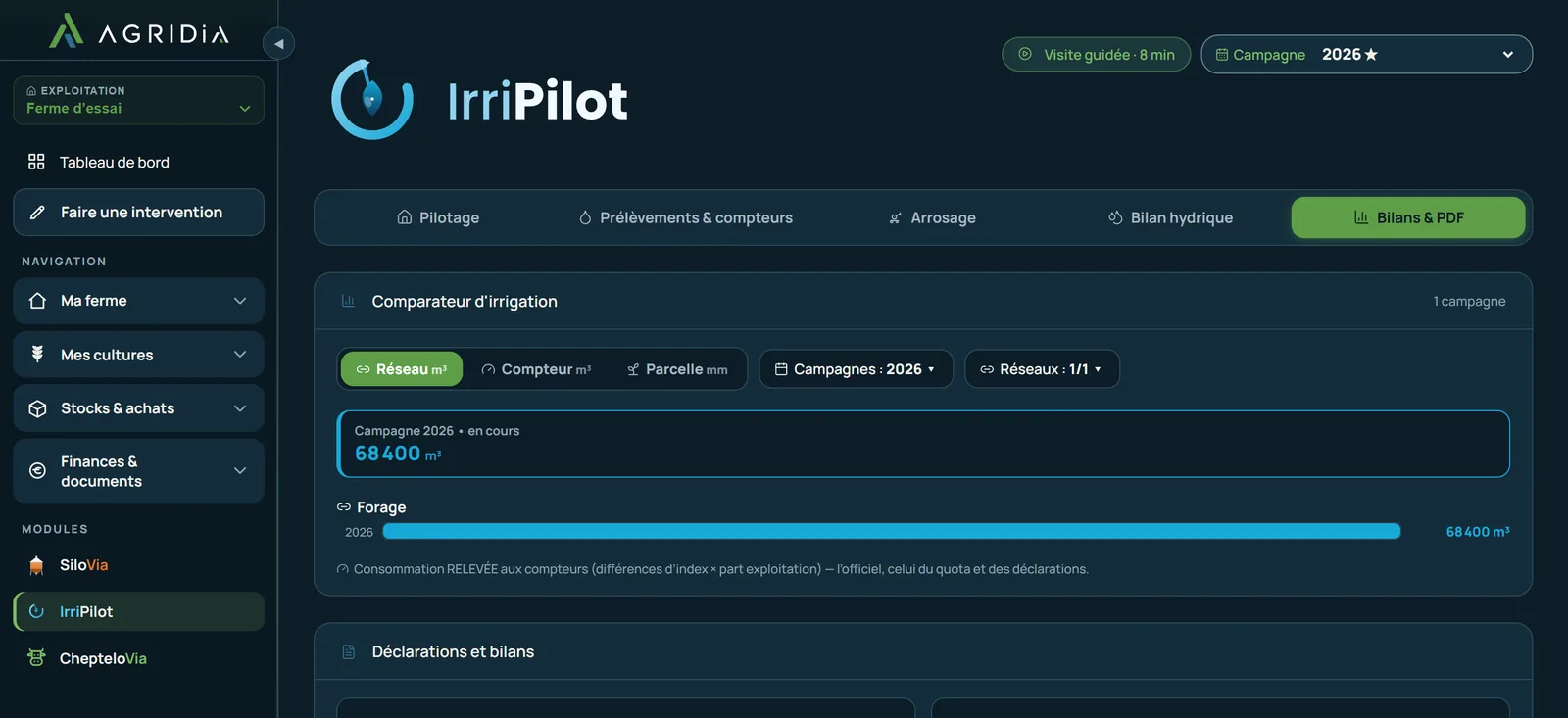Click the IrriPilot sidebar module icon
This screenshot has width=1568, height=718.
36,611
